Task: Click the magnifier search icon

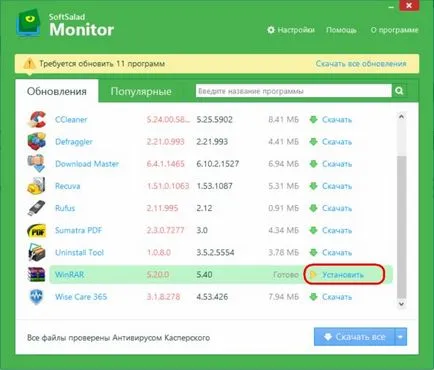Action: 399,91
